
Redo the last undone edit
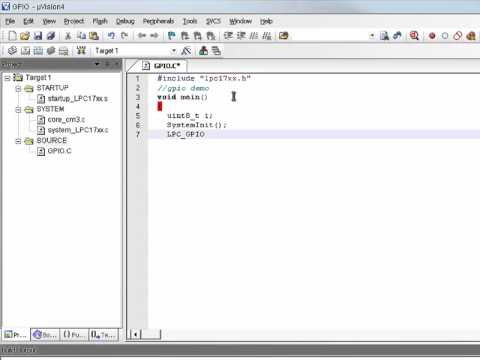pyautogui.click(x=124, y=36)
